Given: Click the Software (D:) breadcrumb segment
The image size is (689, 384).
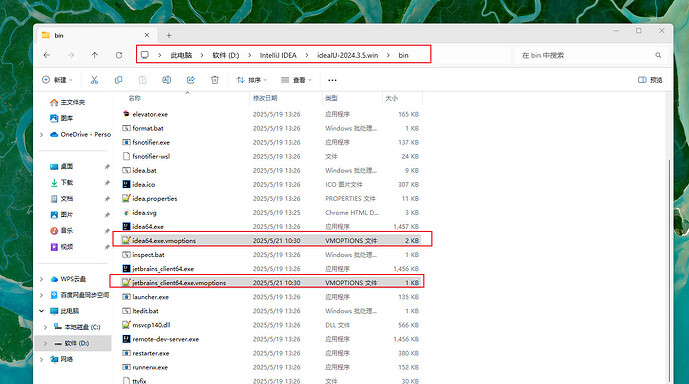Looking at the screenshot, I should [225, 55].
